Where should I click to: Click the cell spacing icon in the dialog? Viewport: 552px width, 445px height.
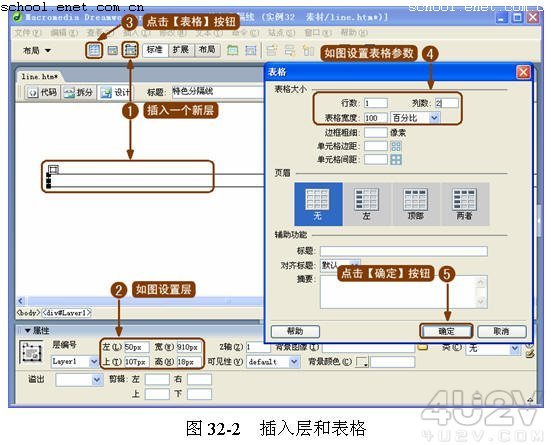[396, 160]
